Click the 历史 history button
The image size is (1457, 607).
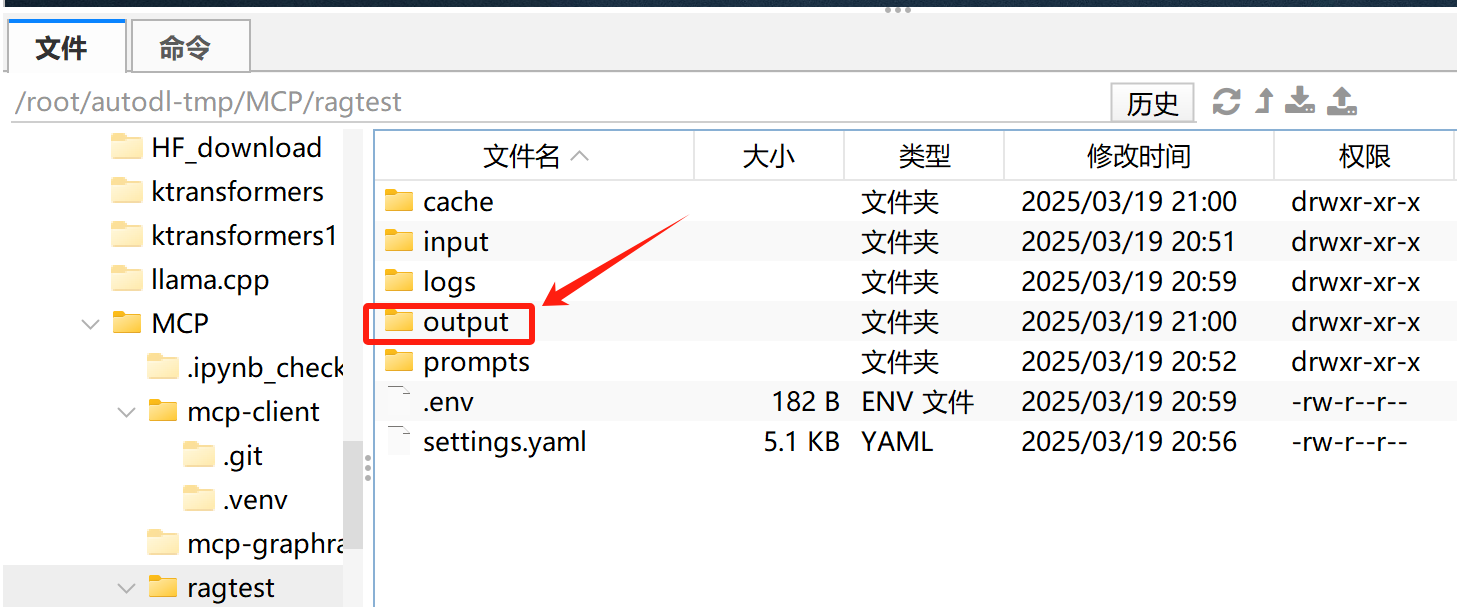tap(1152, 102)
